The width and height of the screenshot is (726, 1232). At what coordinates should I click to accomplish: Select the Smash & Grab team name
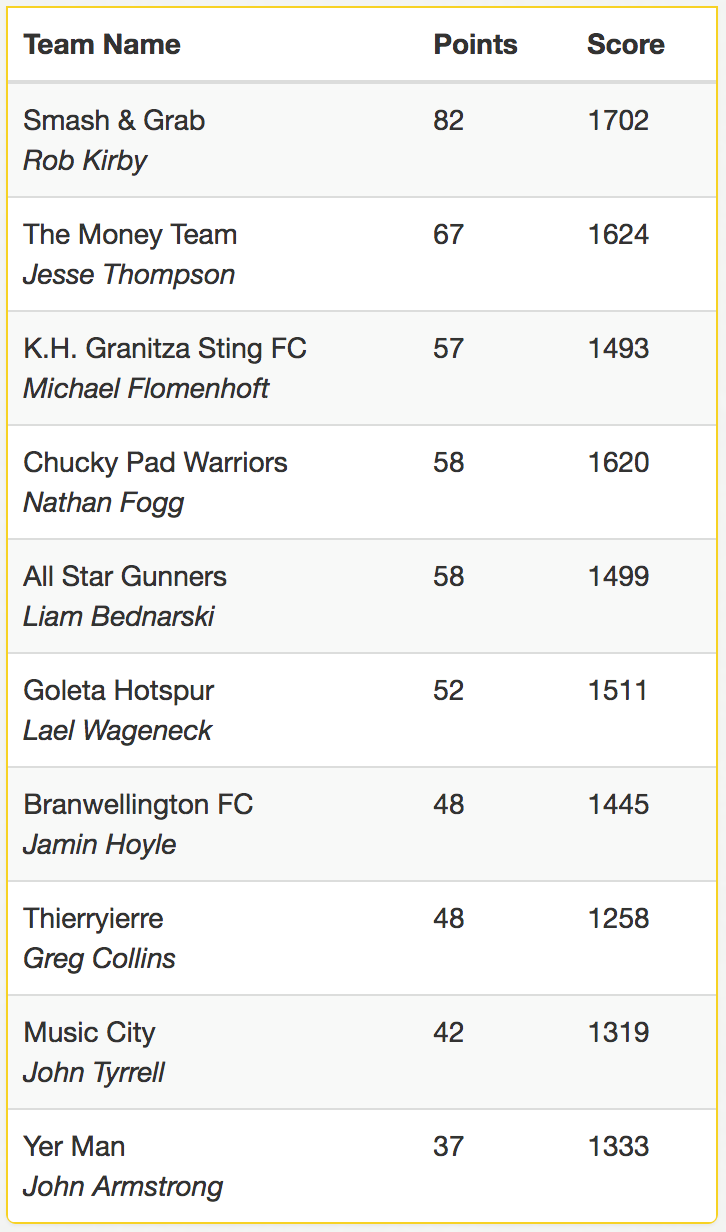(114, 120)
